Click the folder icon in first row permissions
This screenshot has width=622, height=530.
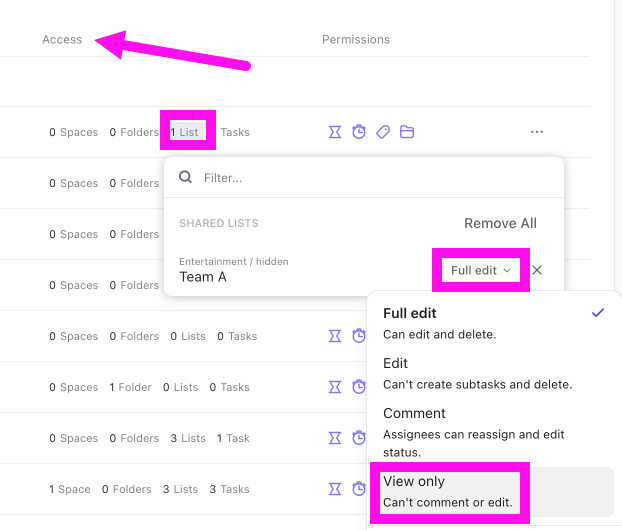(407, 132)
